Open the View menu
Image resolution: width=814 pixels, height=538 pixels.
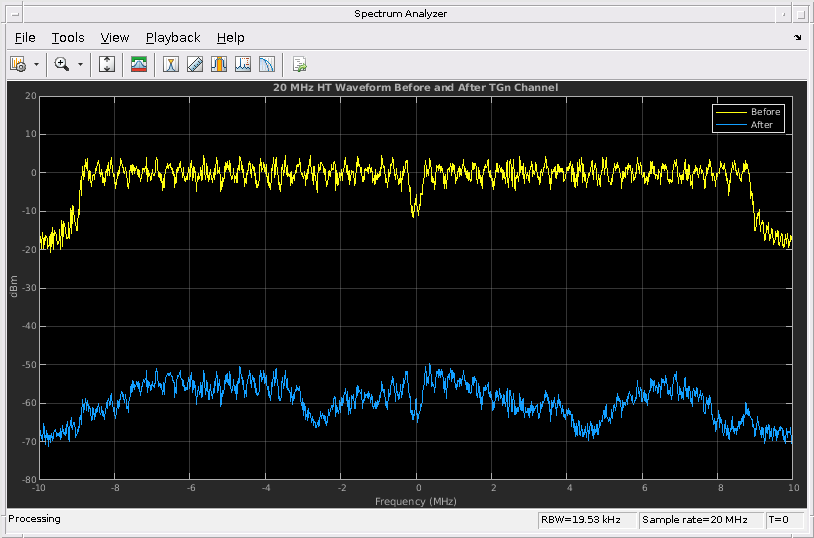tap(115, 37)
